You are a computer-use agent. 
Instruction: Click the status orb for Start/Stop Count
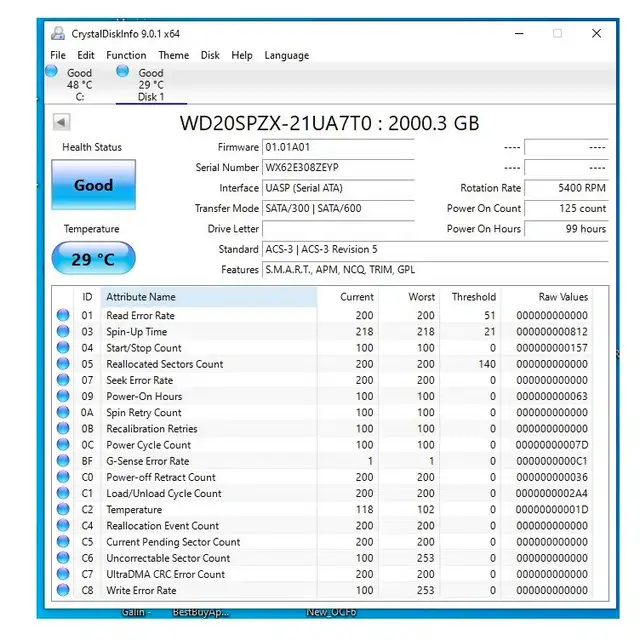(x=63, y=347)
